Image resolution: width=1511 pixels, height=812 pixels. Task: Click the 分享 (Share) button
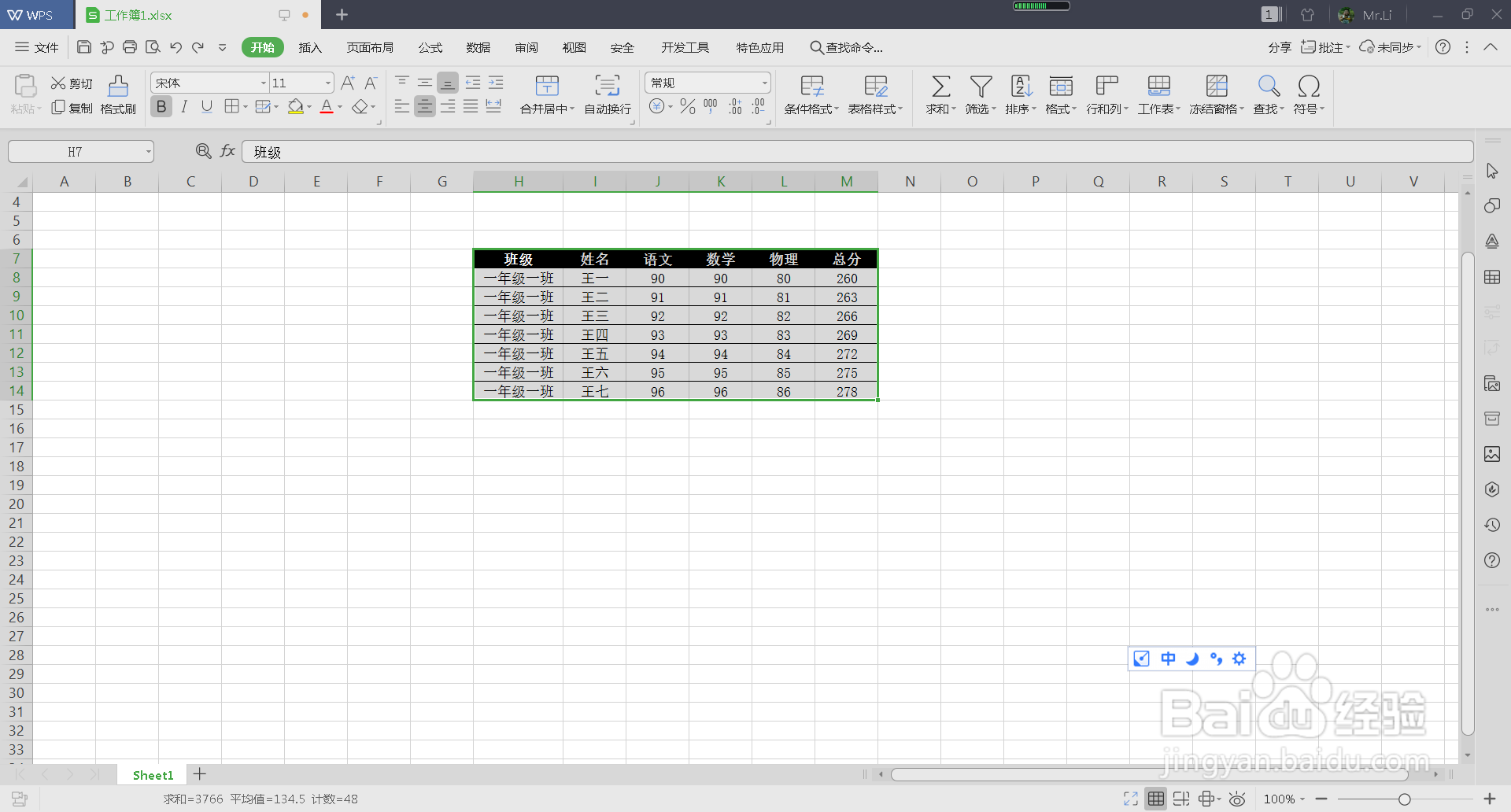[1280, 47]
